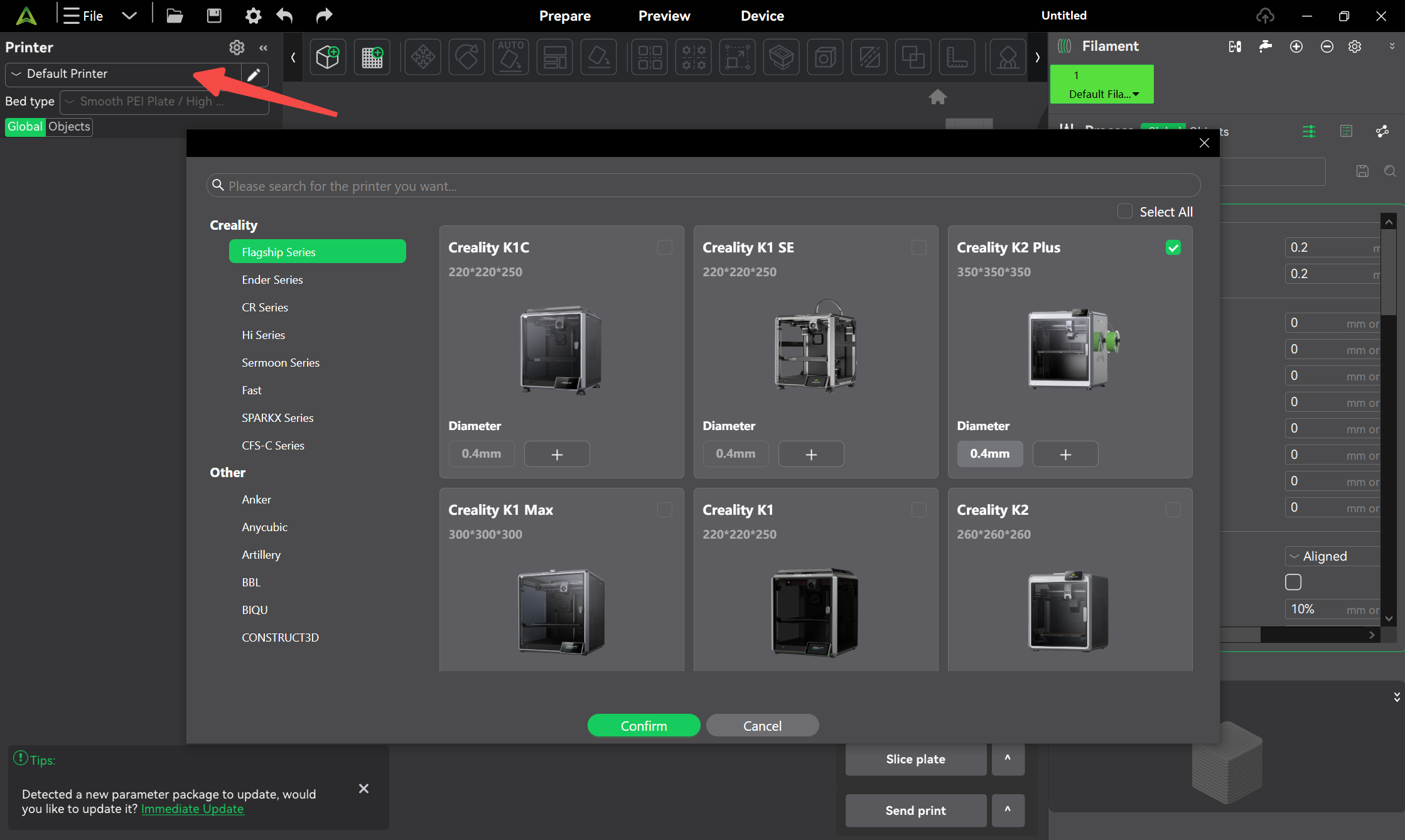Check the Creality K1 SE checkbox
Viewport: 1405px width, 840px height.
pyautogui.click(x=918, y=247)
